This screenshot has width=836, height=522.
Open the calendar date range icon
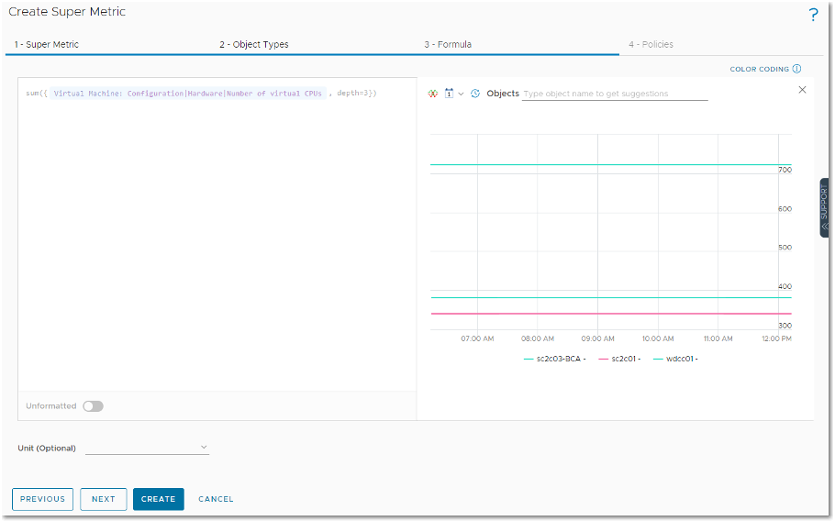[449, 93]
